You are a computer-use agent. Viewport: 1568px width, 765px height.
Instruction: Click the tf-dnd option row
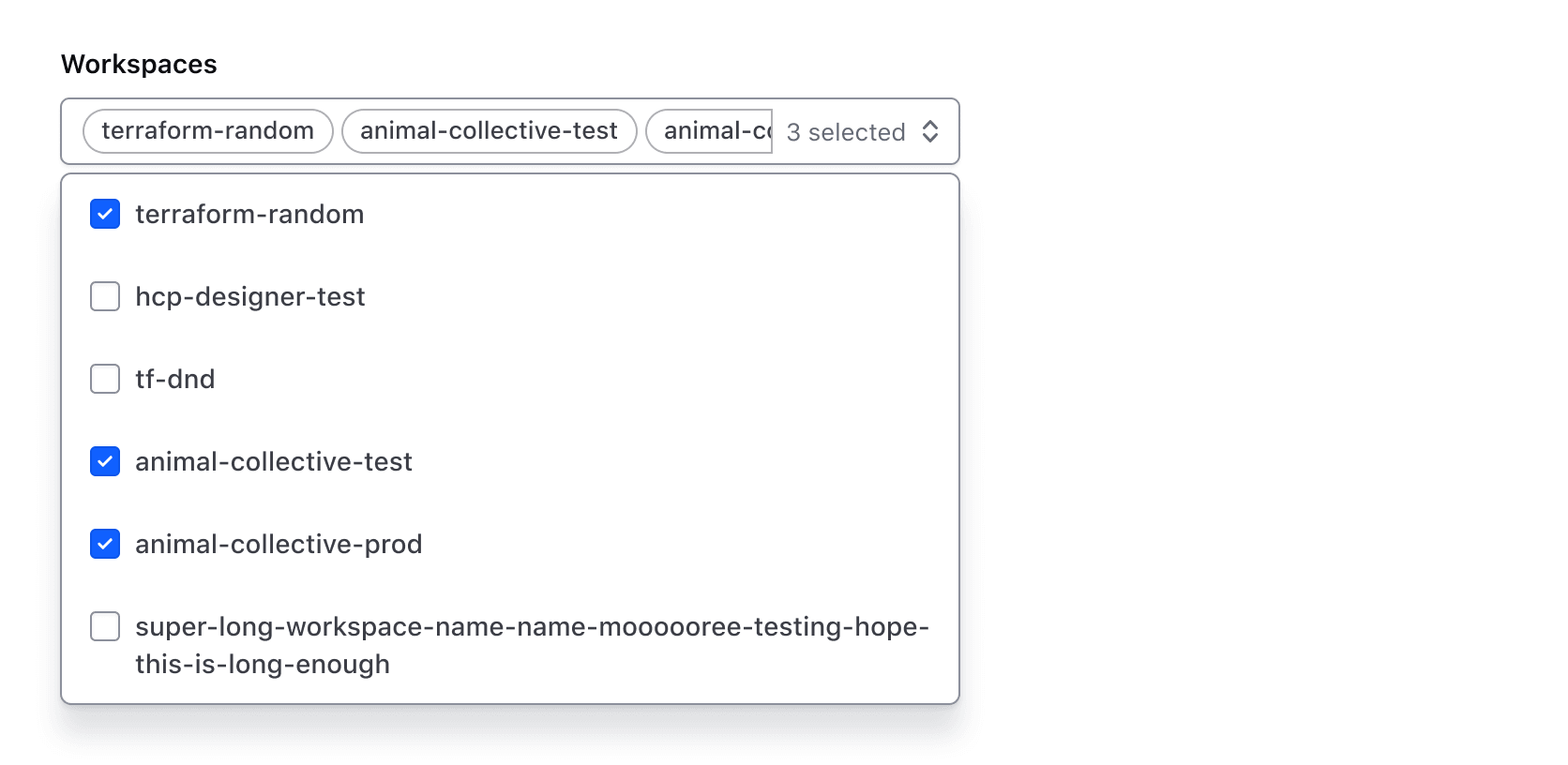point(174,379)
